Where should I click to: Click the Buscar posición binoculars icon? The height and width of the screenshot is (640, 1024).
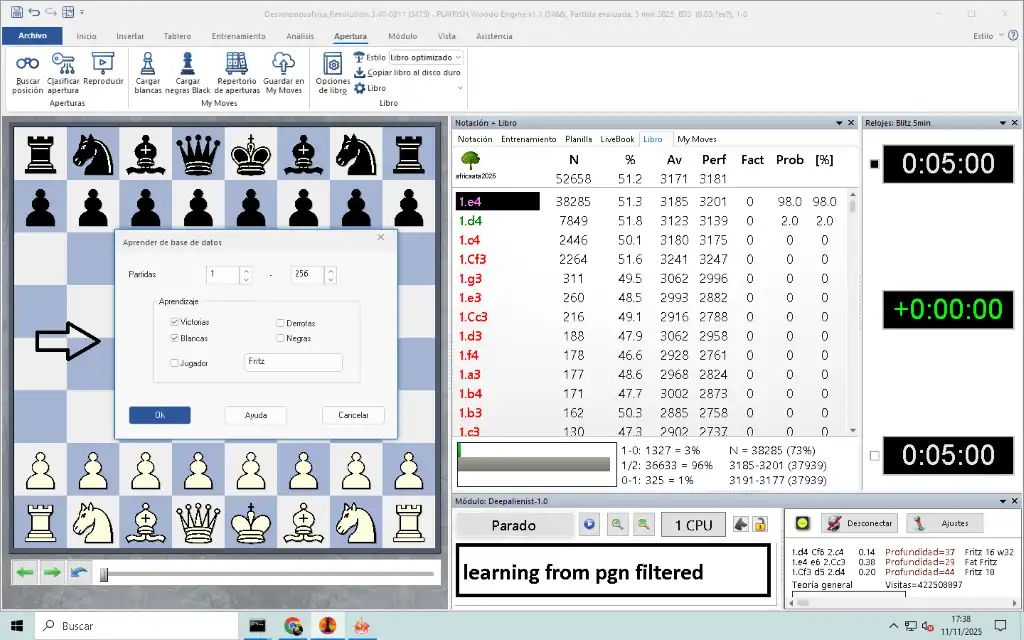click(x=27, y=64)
